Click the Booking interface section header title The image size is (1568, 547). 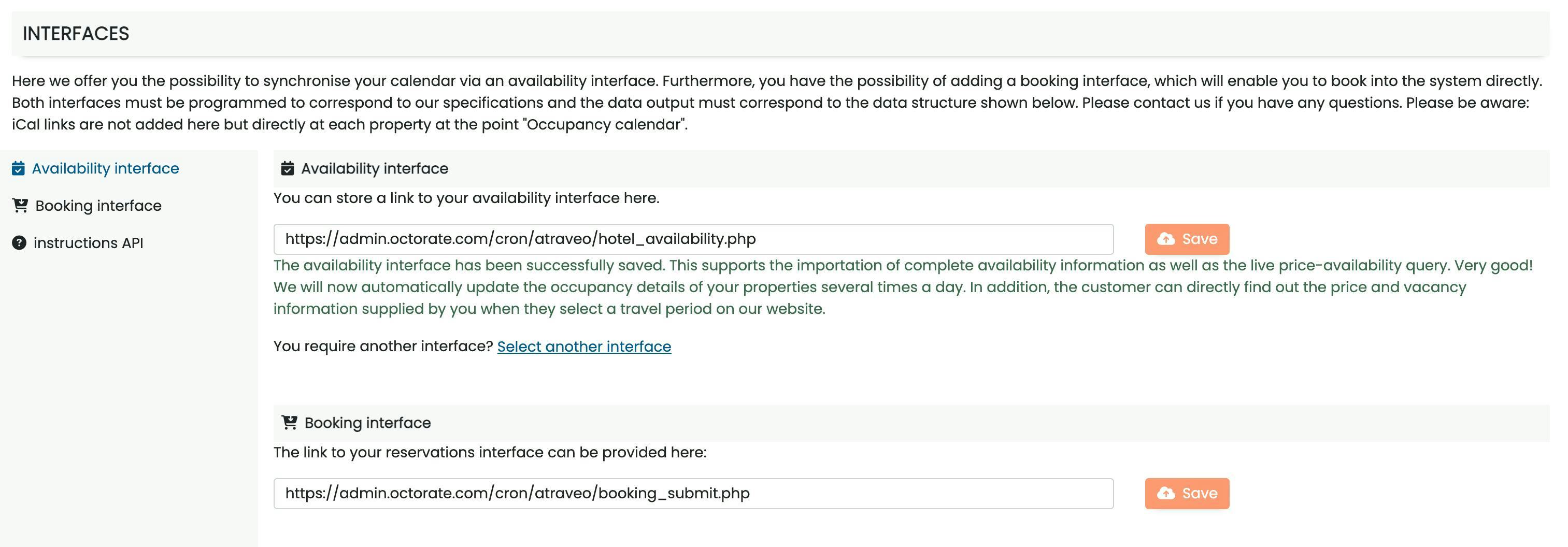click(368, 423)
